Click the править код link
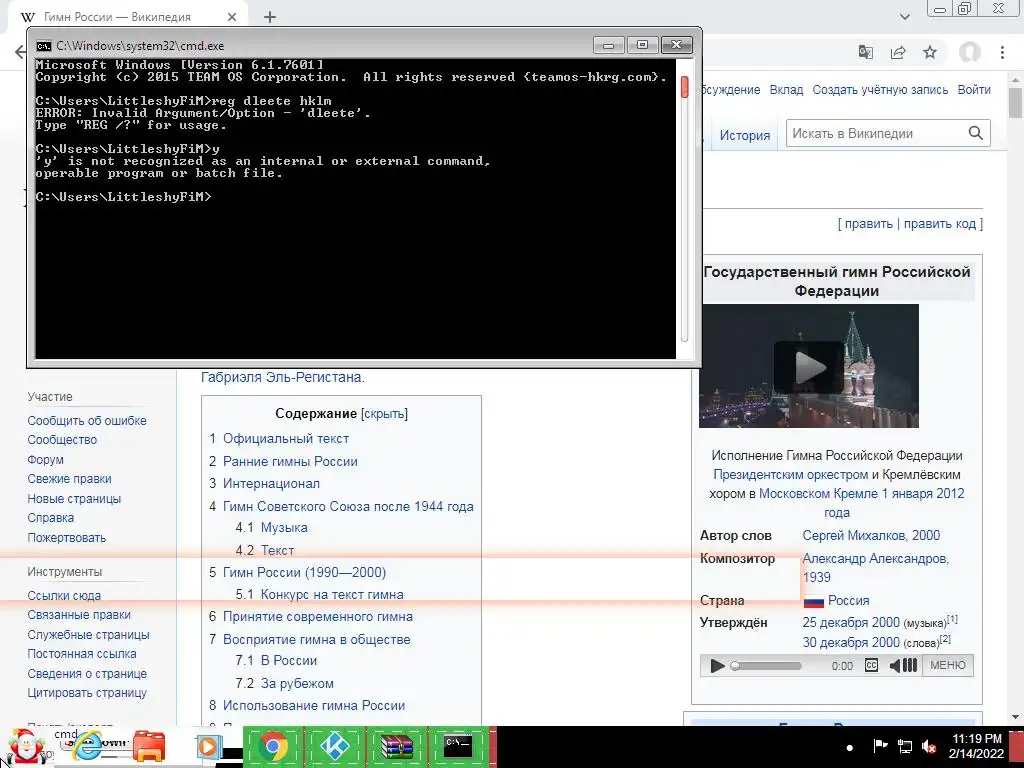 pyautogui.click(x=940, y=223)
